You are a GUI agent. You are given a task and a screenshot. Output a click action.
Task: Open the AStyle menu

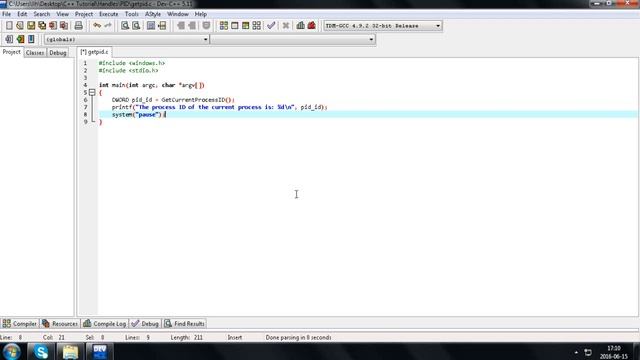[x=153, y=14]
